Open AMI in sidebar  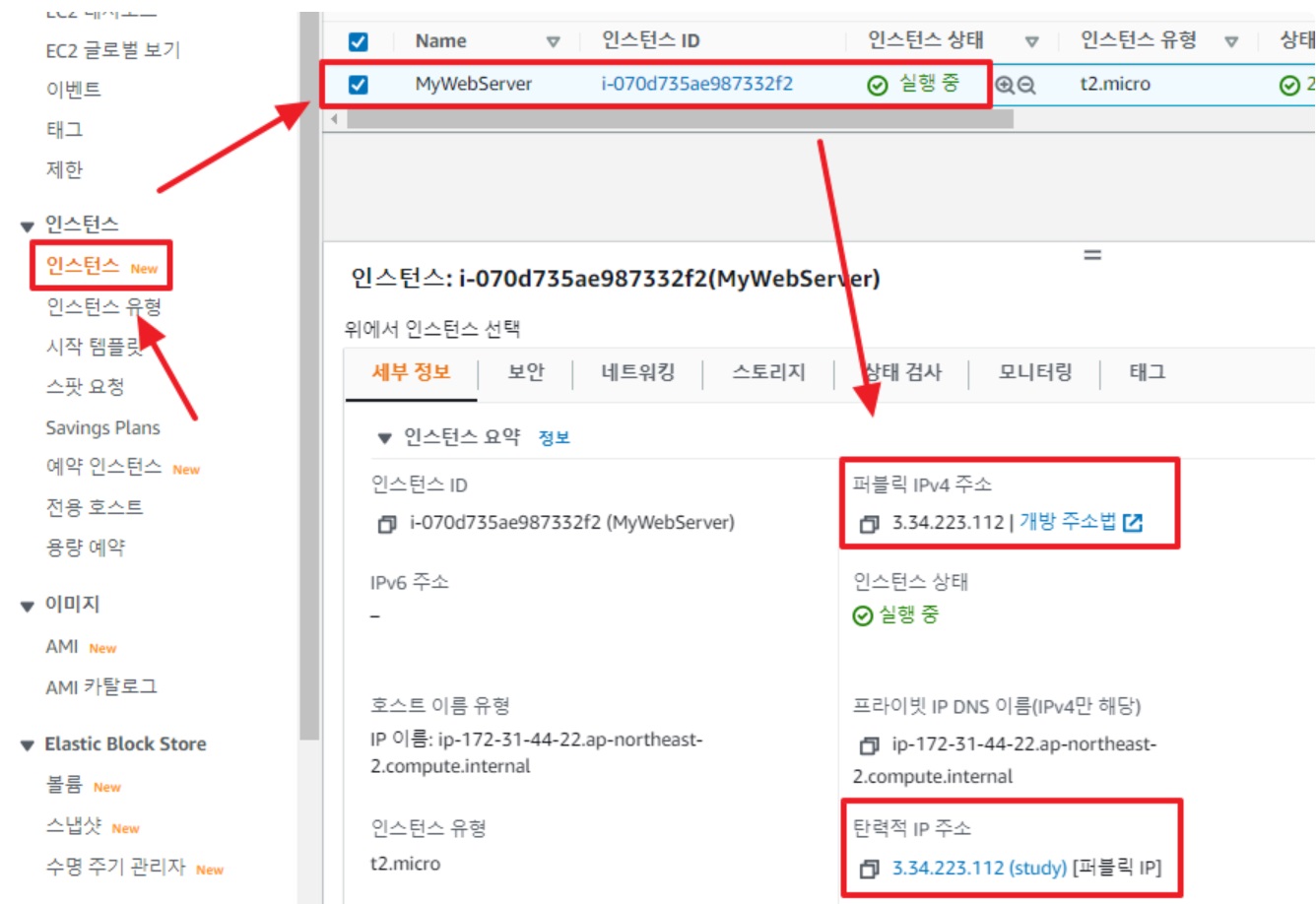61,646
